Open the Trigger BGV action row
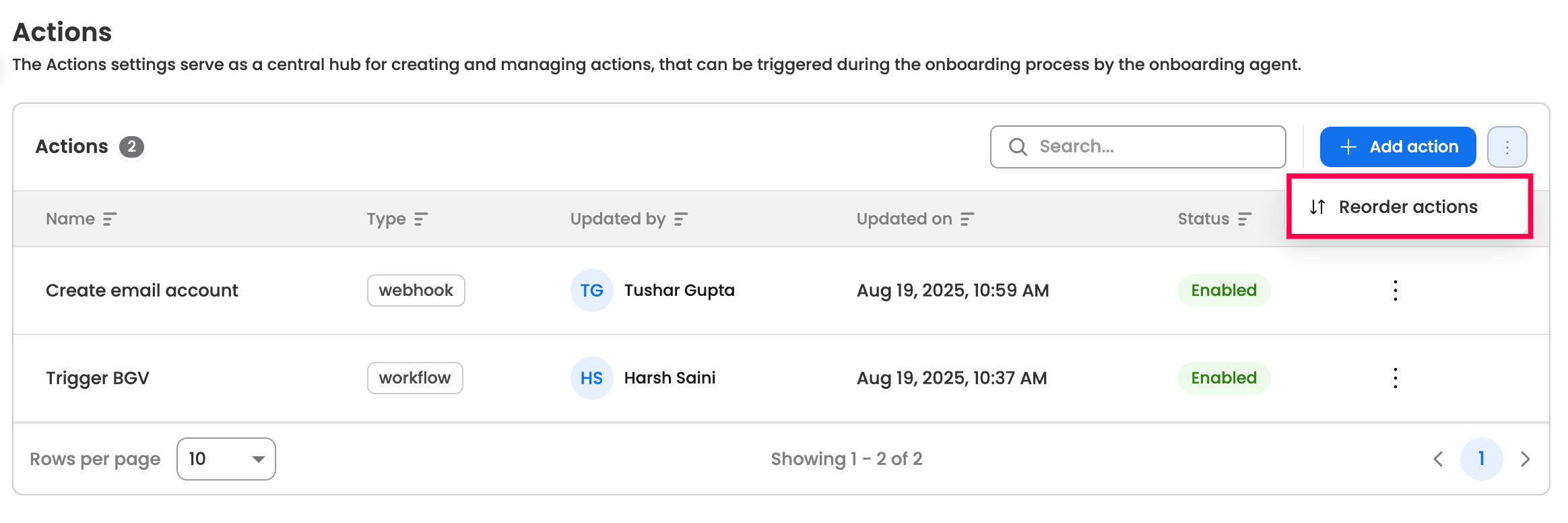The height and width of the screenshot is (523, 1568). pos(98,378)
